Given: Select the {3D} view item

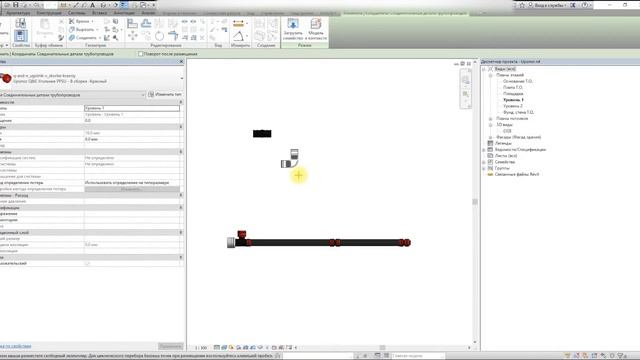Looking at the screenshot, I should [x=507, y=131].
